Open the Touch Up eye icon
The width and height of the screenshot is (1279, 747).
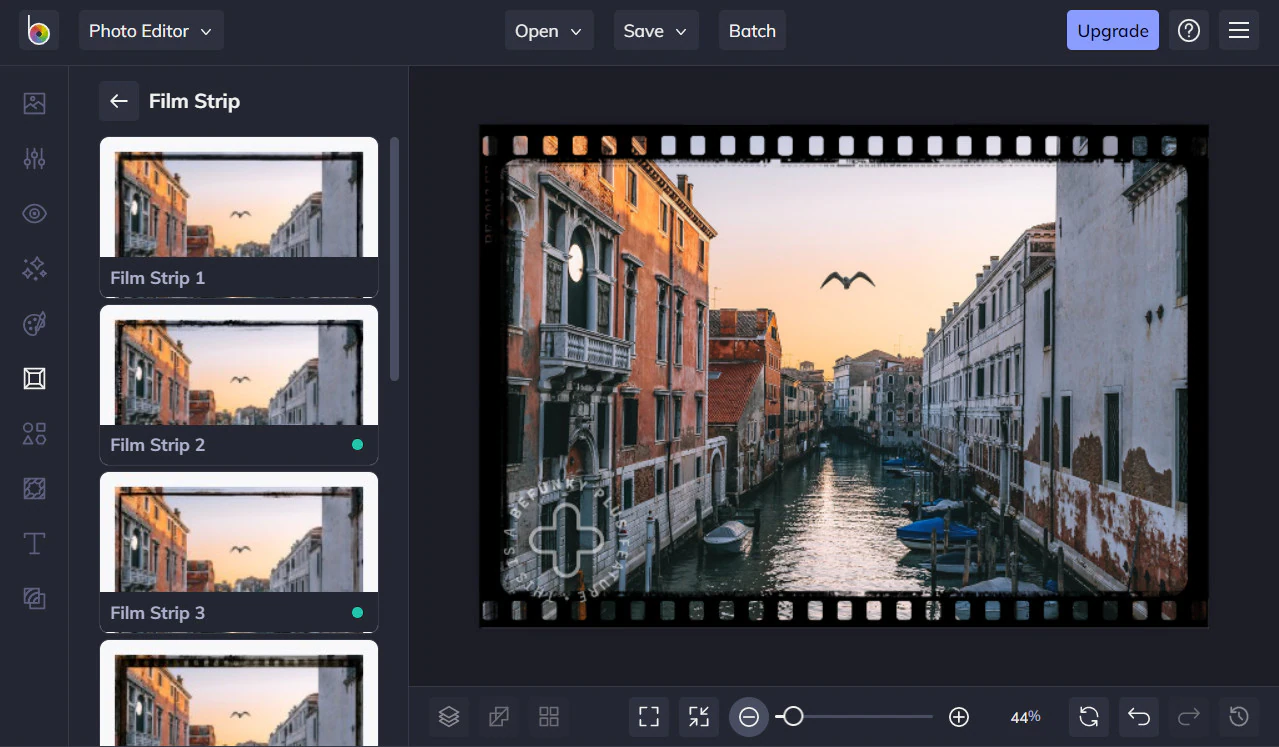(35, 213)
